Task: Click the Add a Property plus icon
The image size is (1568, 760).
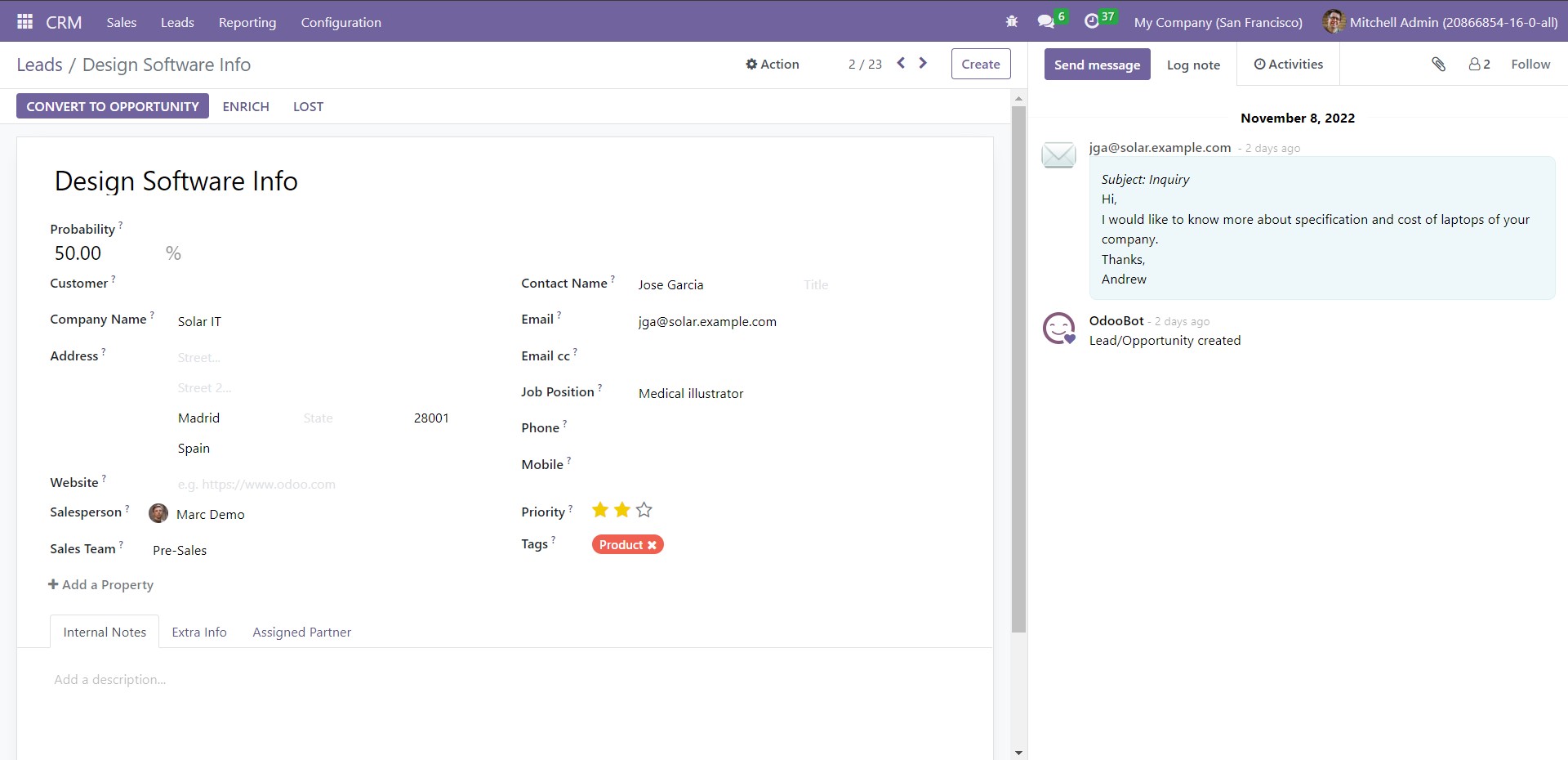Action: [53, 584]
